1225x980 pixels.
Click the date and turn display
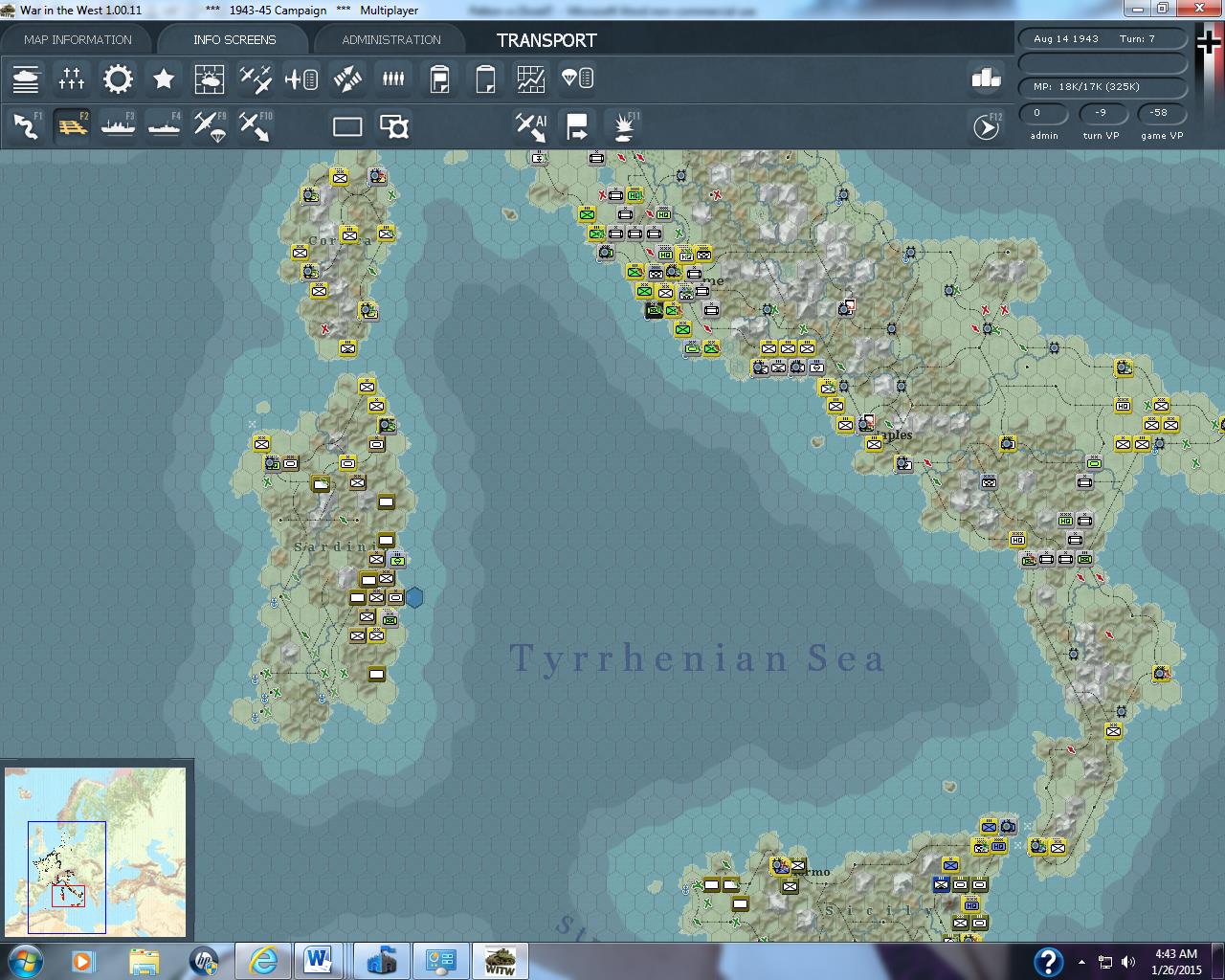click(x=1102, y=39)
